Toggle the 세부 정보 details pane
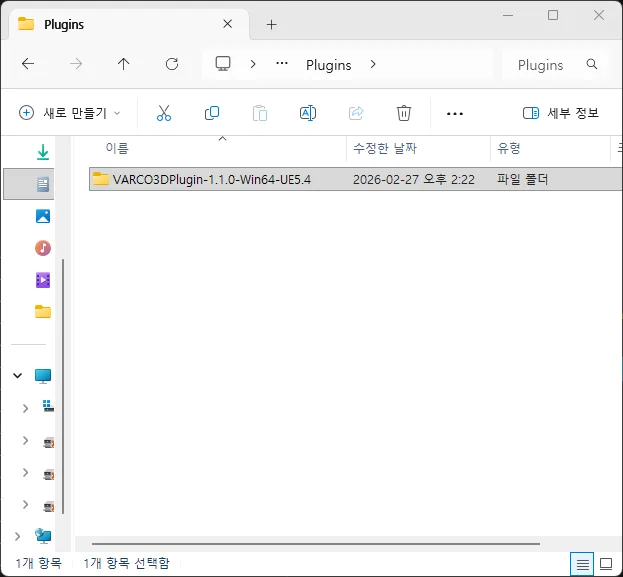 (x=561, y=113)
